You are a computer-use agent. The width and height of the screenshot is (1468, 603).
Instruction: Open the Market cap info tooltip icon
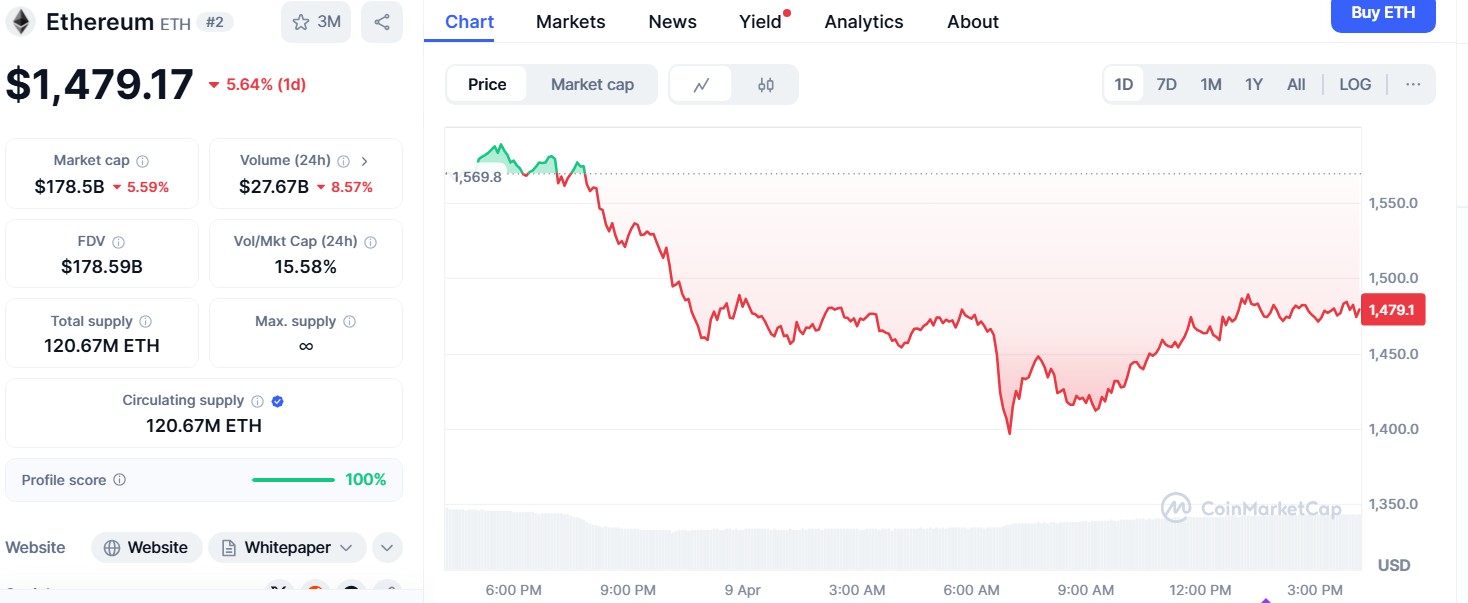pyautogui.click(x=143, y=159)
